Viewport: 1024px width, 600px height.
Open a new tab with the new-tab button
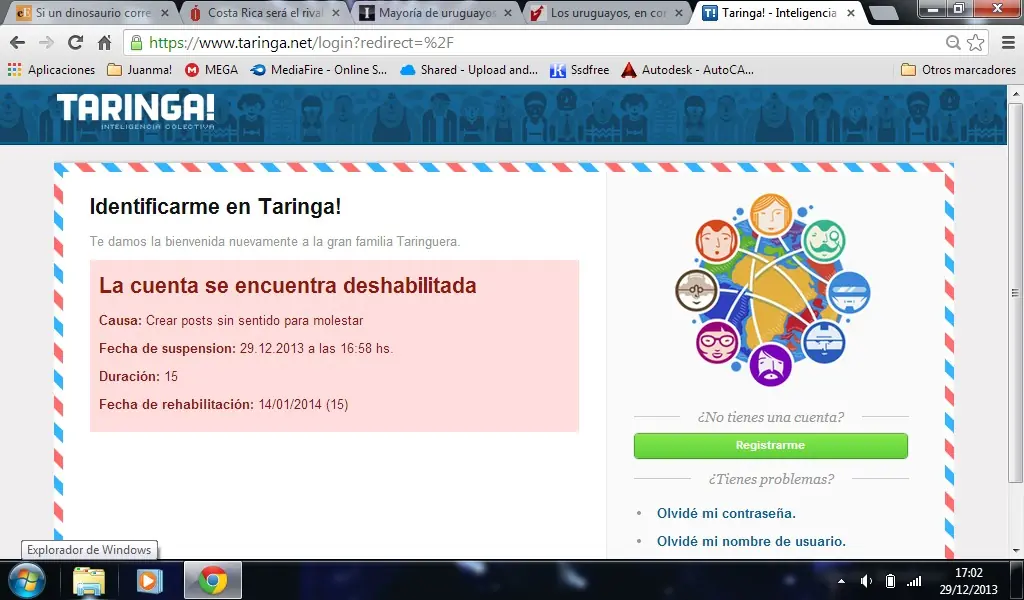[x=884, y=13]
